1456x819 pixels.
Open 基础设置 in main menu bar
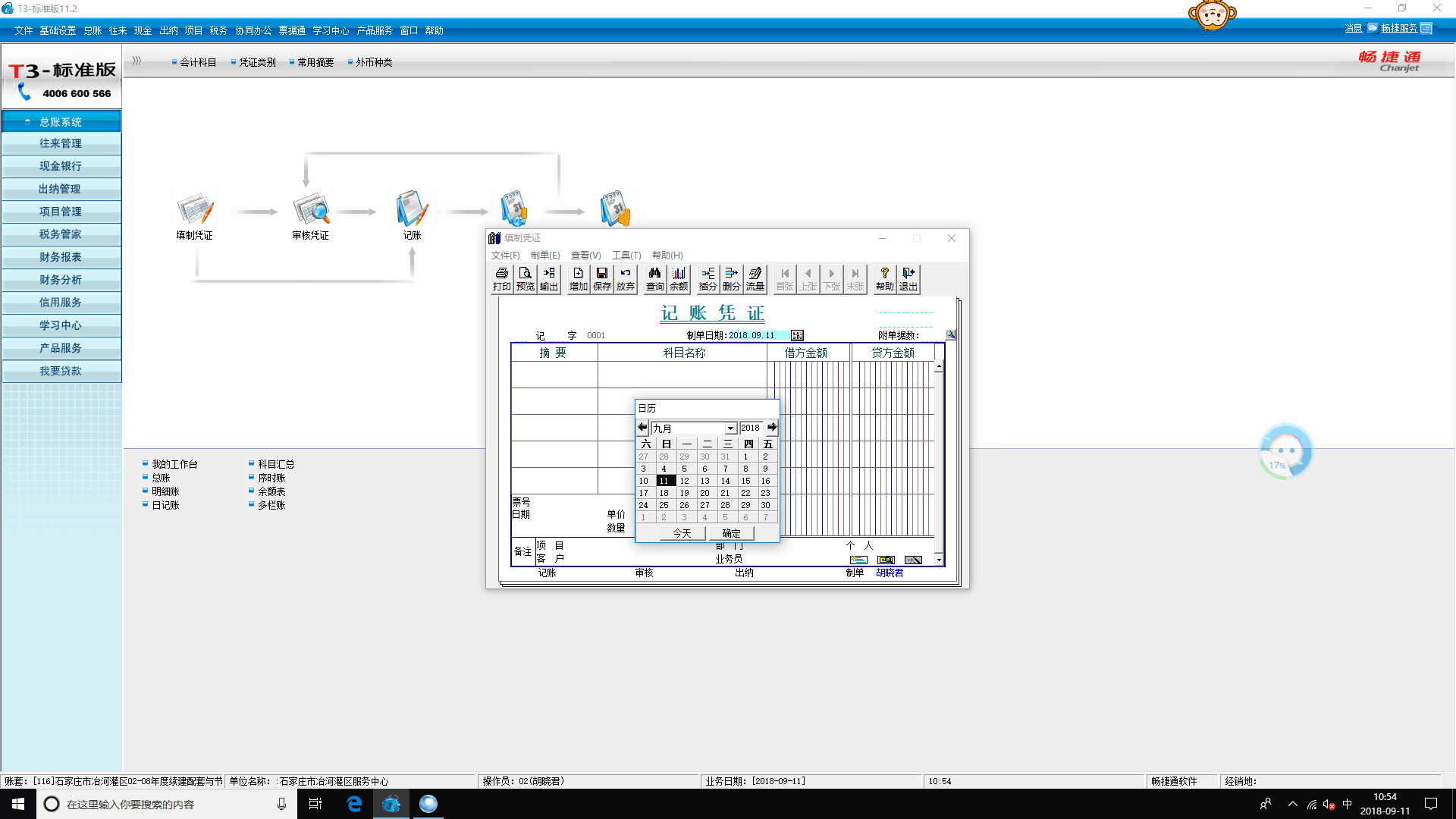(x=58, y=30)
